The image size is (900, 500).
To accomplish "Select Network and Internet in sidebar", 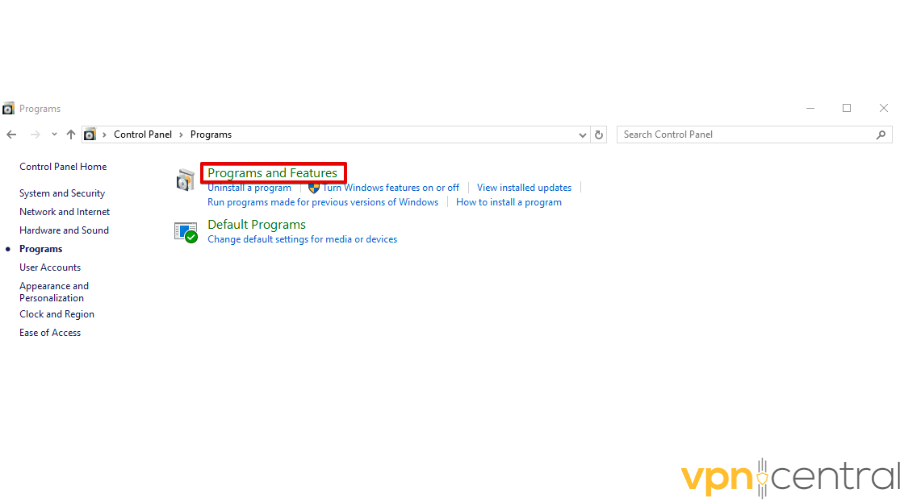I will click(x=64, y=212).
